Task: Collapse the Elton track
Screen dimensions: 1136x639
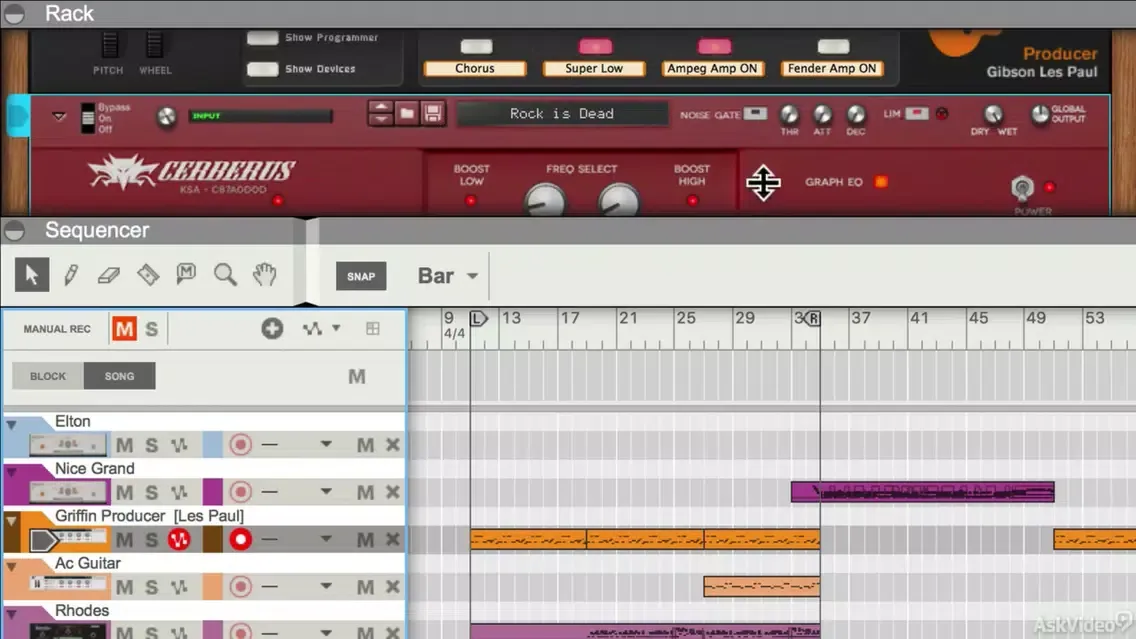Action: pos(12,425)
